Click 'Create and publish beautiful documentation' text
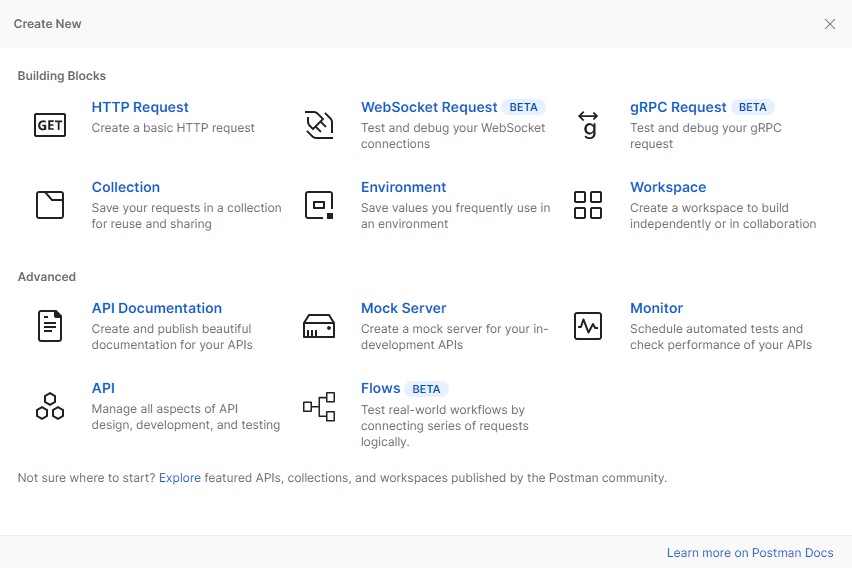This screenshot has height=568, width=852. 172,337
